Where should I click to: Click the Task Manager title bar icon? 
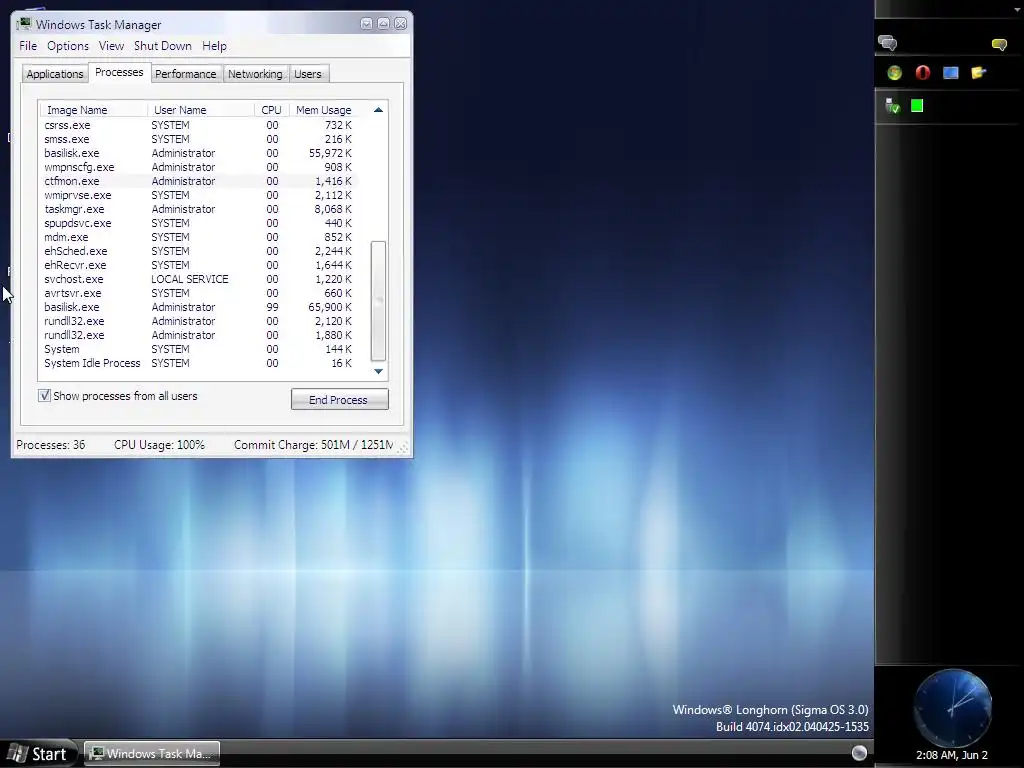click(25, 24)
